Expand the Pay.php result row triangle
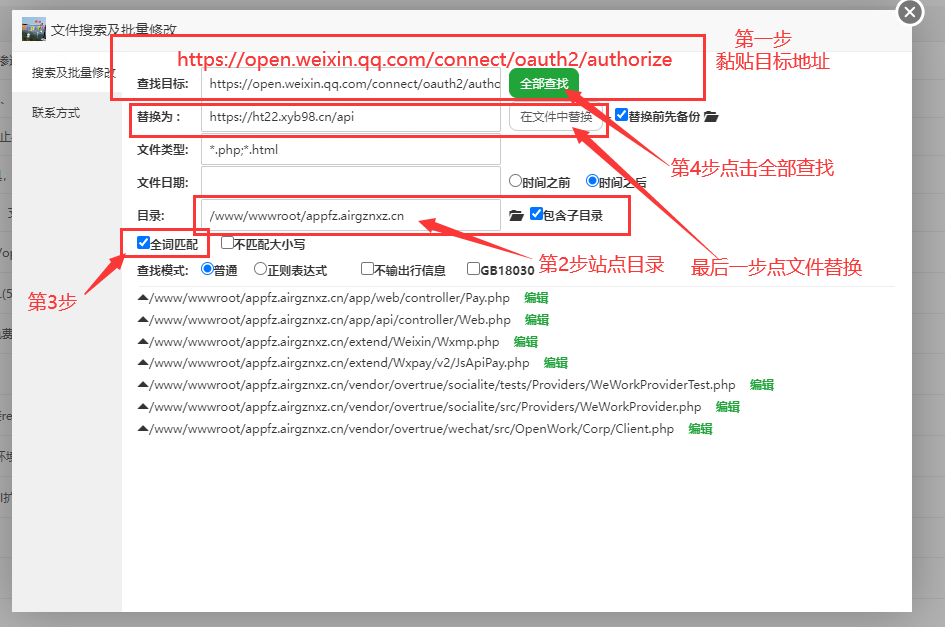945x627 pixels. click(x=143, y=297)
